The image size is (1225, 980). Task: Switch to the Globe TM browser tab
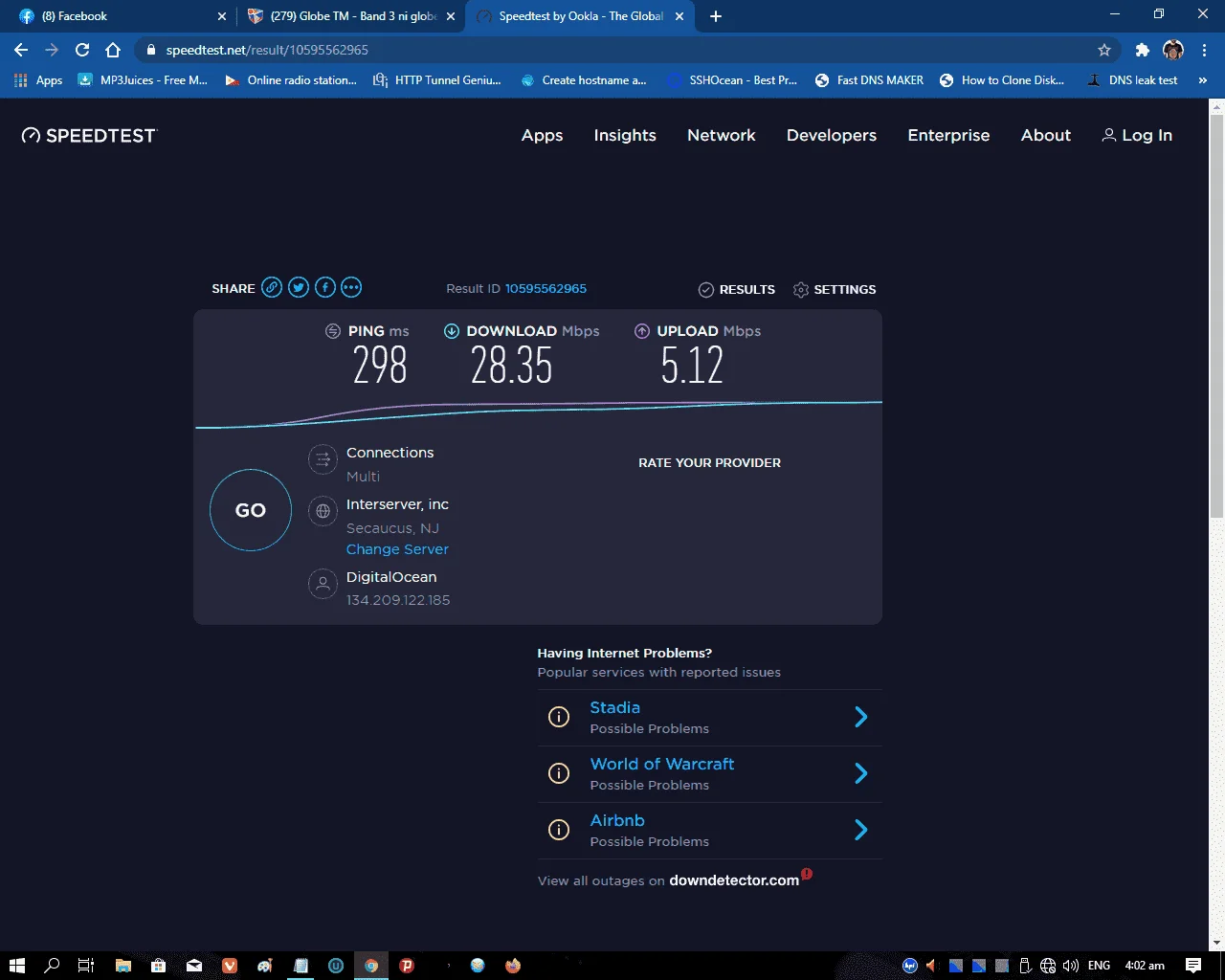pyautogui.click(x=350, y=16)
